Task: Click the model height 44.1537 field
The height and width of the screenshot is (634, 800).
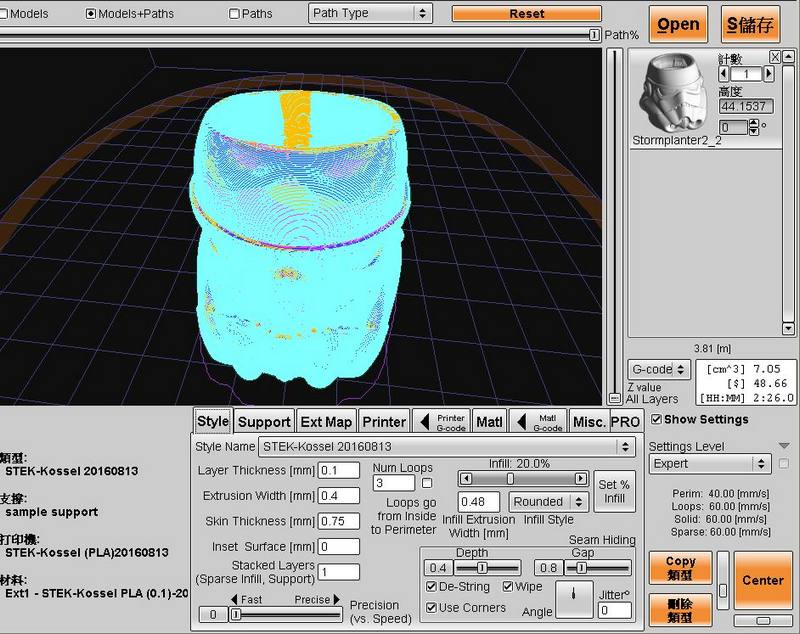Action: [746, 106]
